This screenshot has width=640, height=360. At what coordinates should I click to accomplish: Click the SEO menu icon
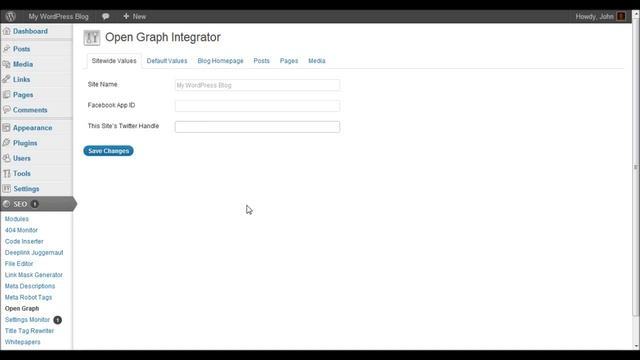[x=7, y=204]
